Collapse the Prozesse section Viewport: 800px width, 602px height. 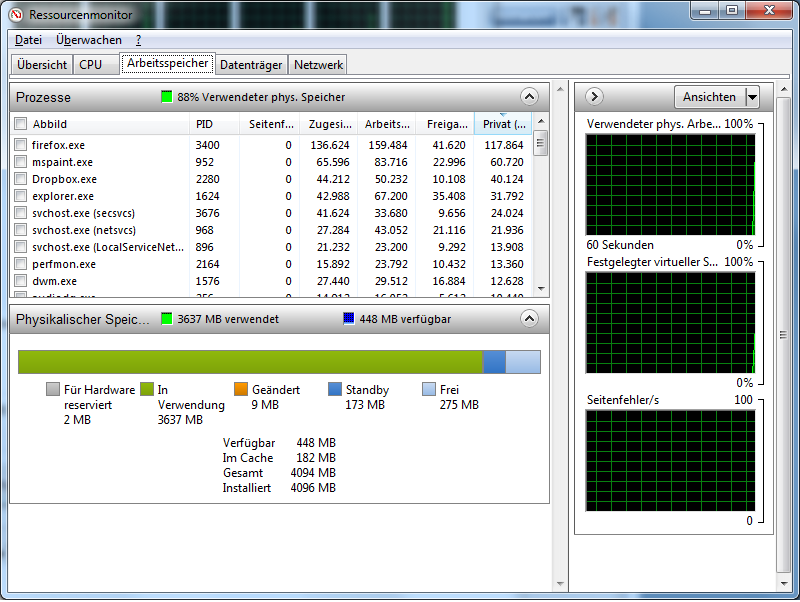tap(529, 96)
